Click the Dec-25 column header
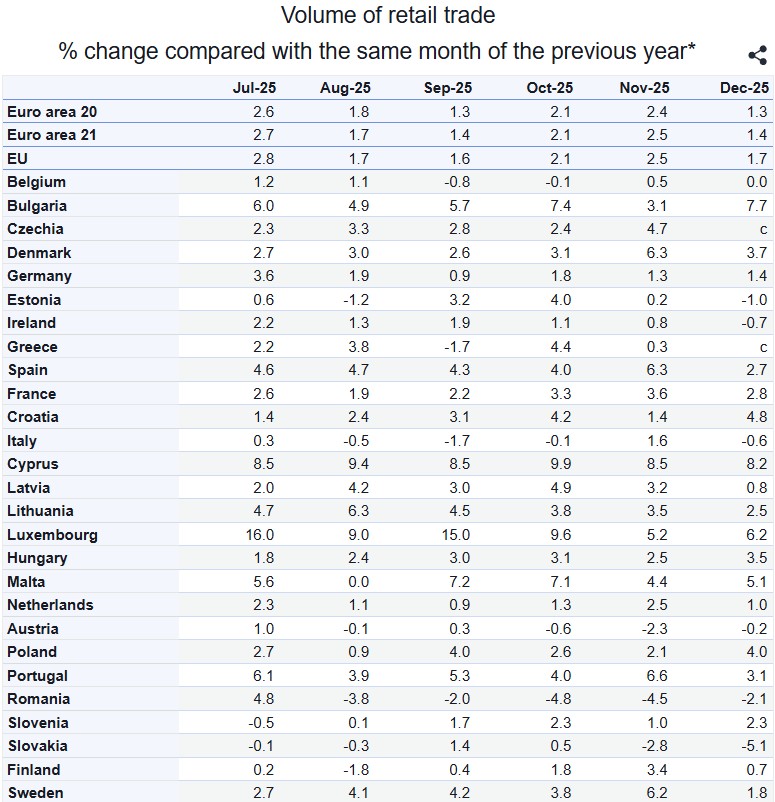The image size is (775, 802). click(743, 88)
